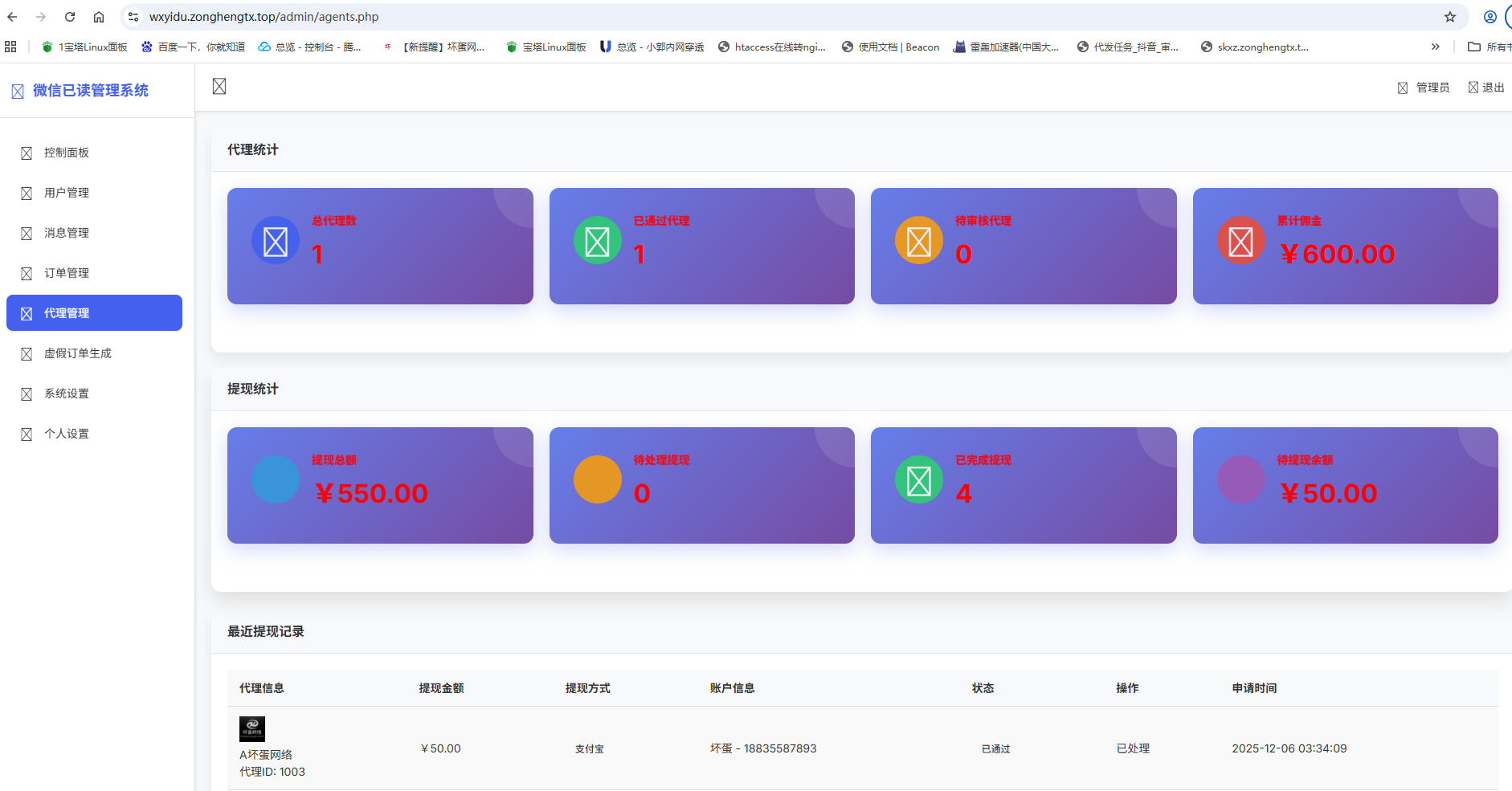Click the orange pending review agents icon
The width and height of the screenshot is (1512, 791).
coord(918,241)
